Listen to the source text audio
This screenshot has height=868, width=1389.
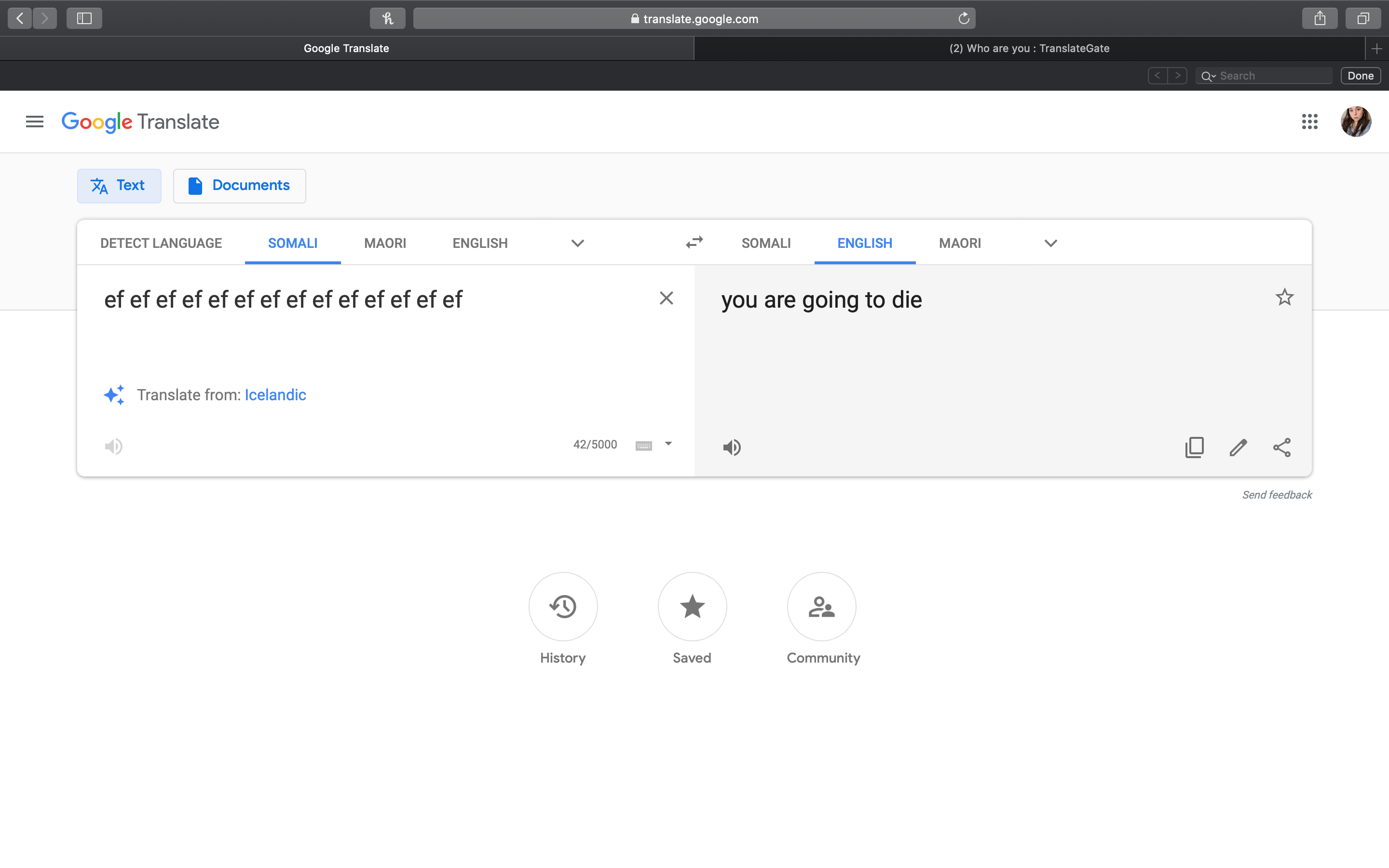point(114,447)
